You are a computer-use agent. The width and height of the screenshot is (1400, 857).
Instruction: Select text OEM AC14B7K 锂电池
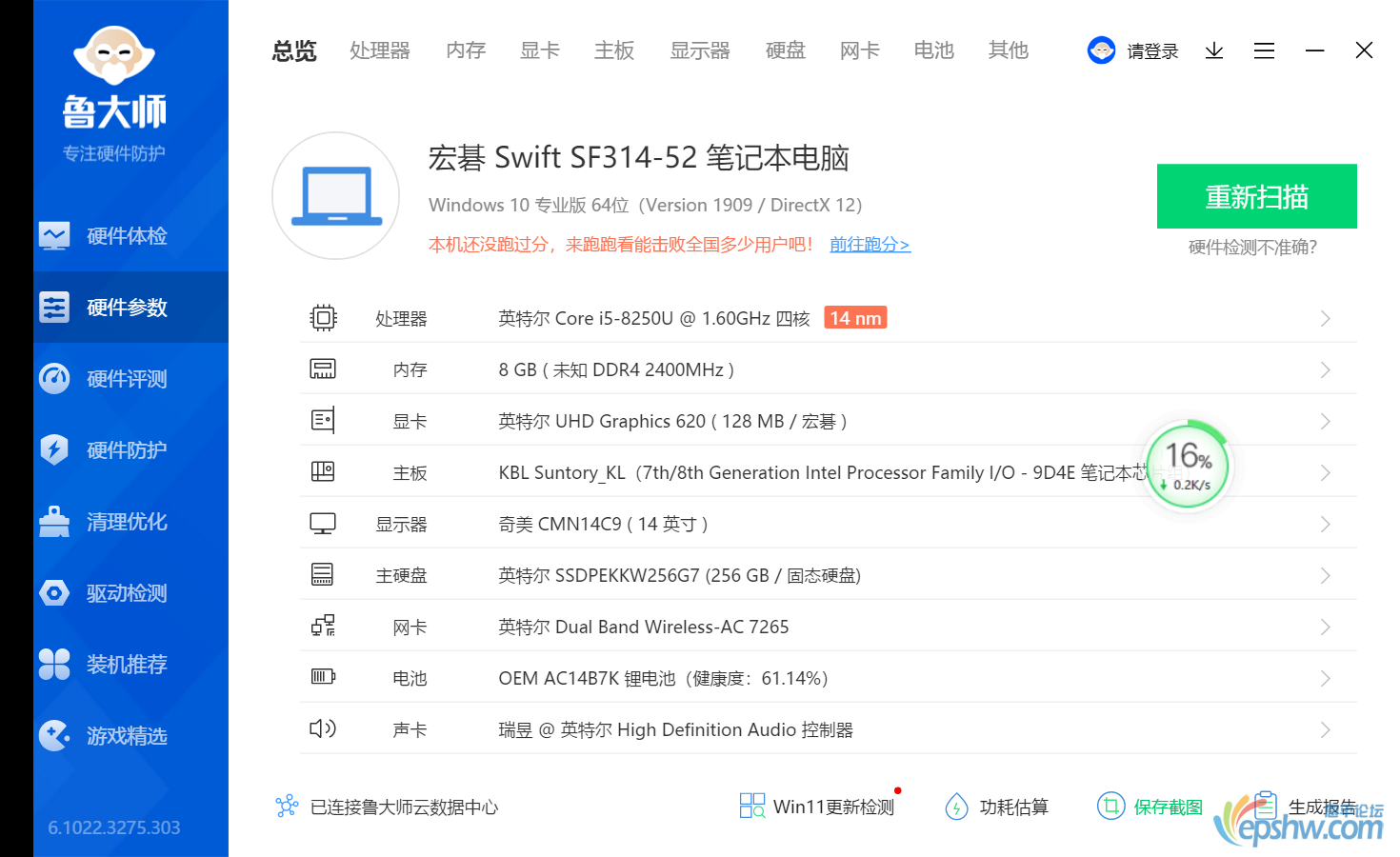pyautogui.click(x=587, y=678)
